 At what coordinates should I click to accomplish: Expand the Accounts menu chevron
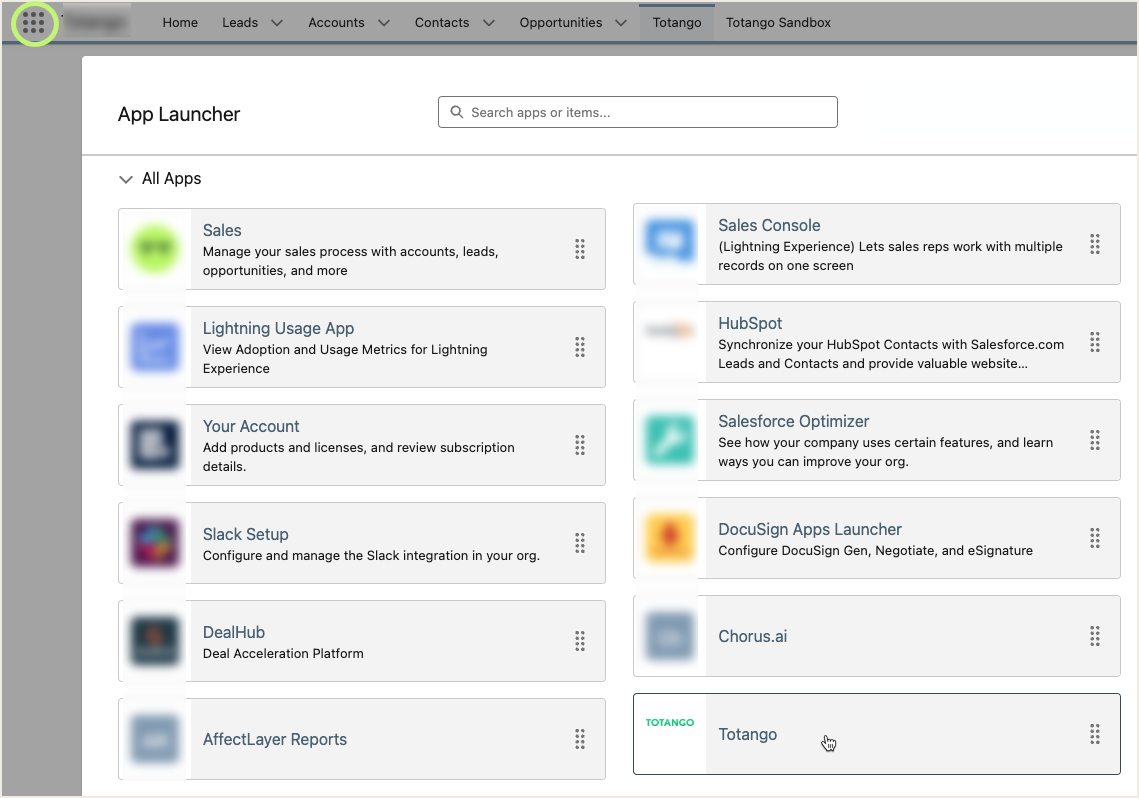point(383,23)
